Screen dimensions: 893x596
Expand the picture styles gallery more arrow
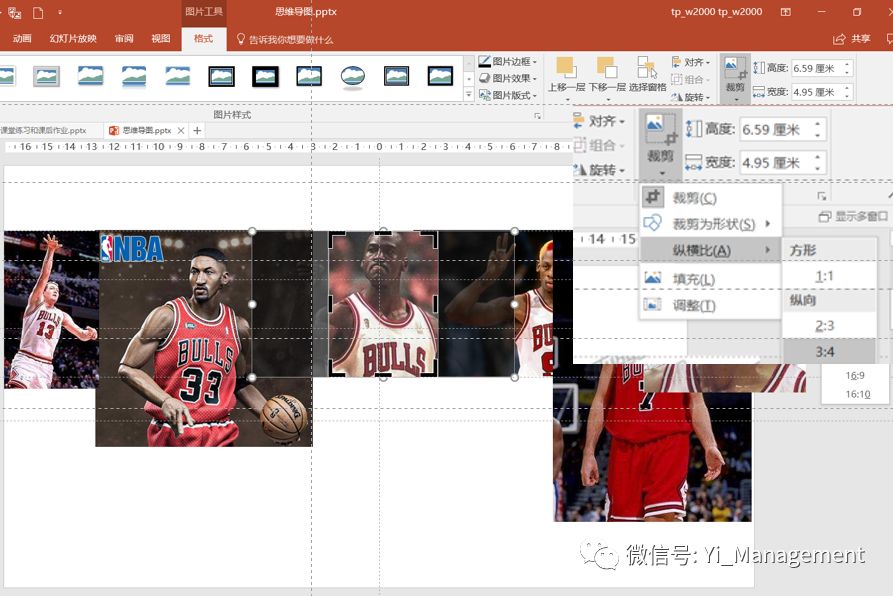pos(469,94)
